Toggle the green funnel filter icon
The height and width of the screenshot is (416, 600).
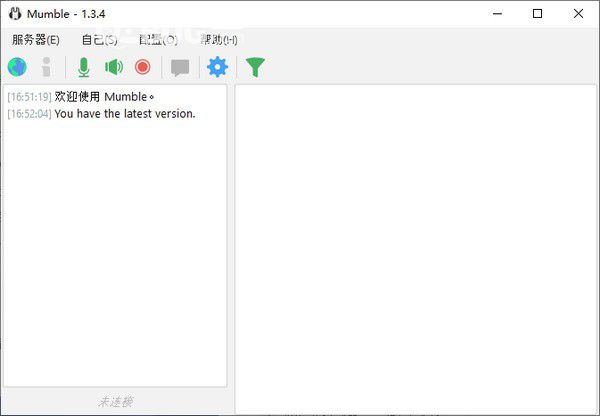click(x=255, y=67)
